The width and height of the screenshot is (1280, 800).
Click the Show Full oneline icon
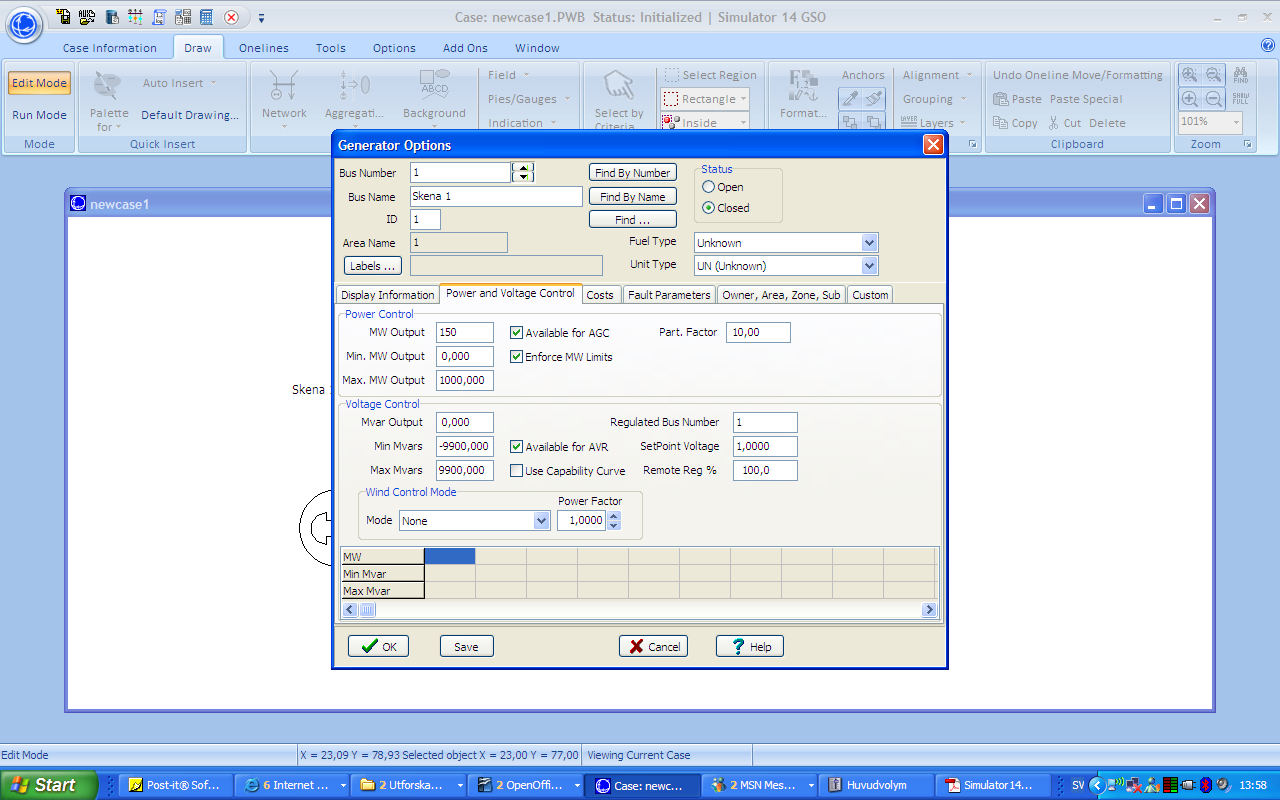pyautogui.click(x=1241, y=99)
